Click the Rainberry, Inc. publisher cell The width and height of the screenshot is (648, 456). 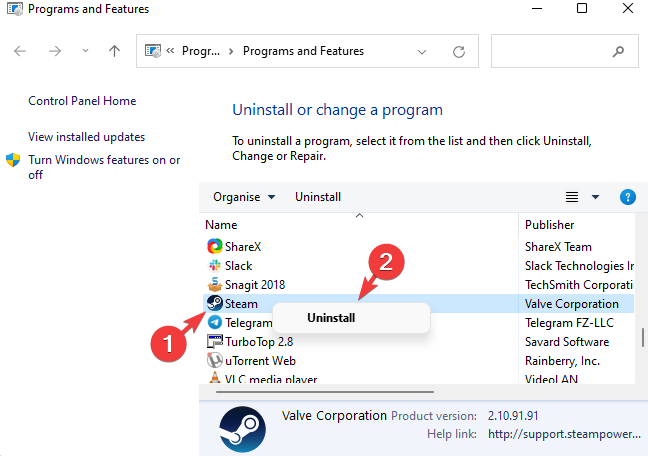tap(562, 361)
